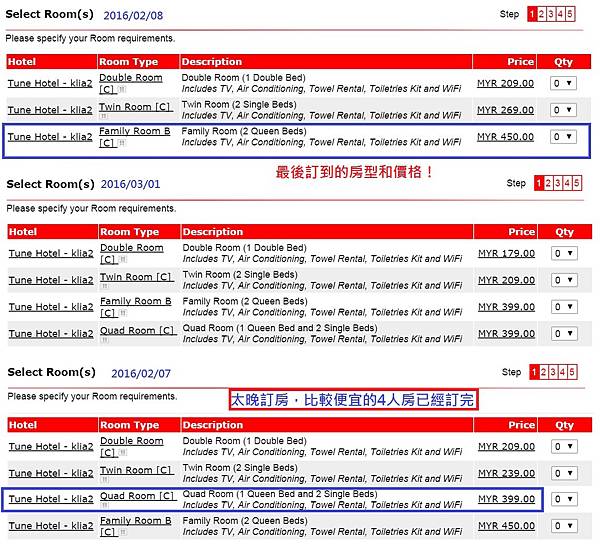This screenshot has width=600, height=547.
Task: Click MYR 209.00 price for 2016/02/07 Double Room
Action: 507,447
